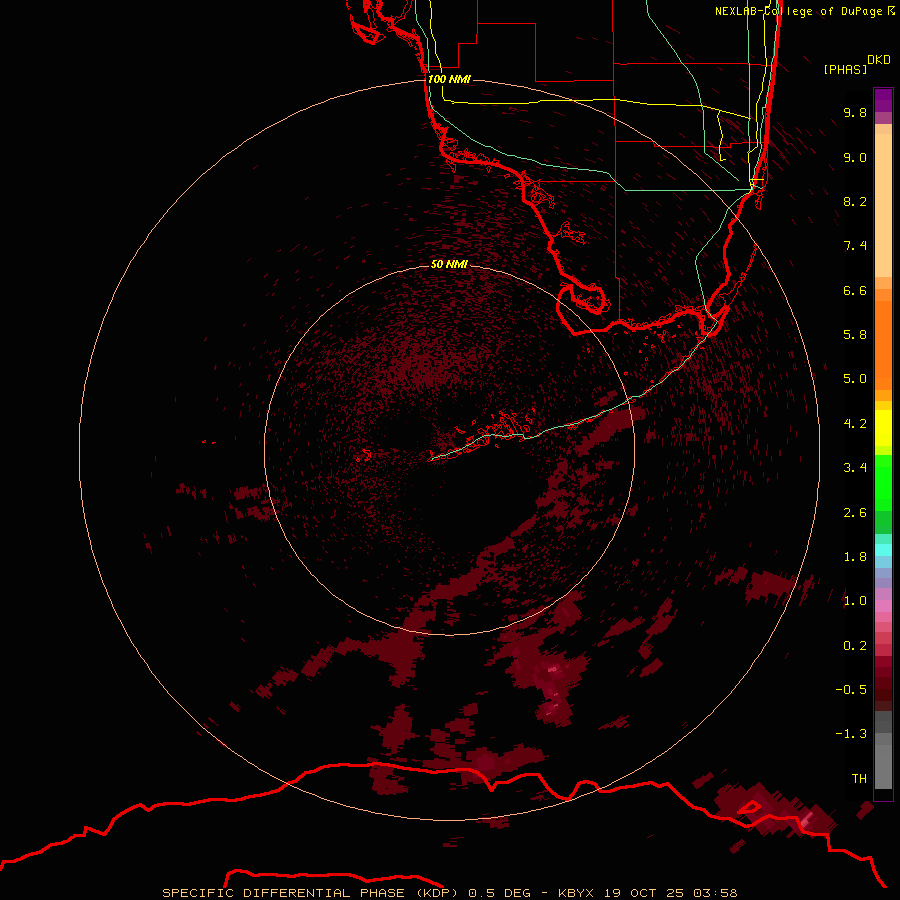Click the [PHAS] units label
The width and height of the screenshot is (900, 900).
(x=845, y=69)
